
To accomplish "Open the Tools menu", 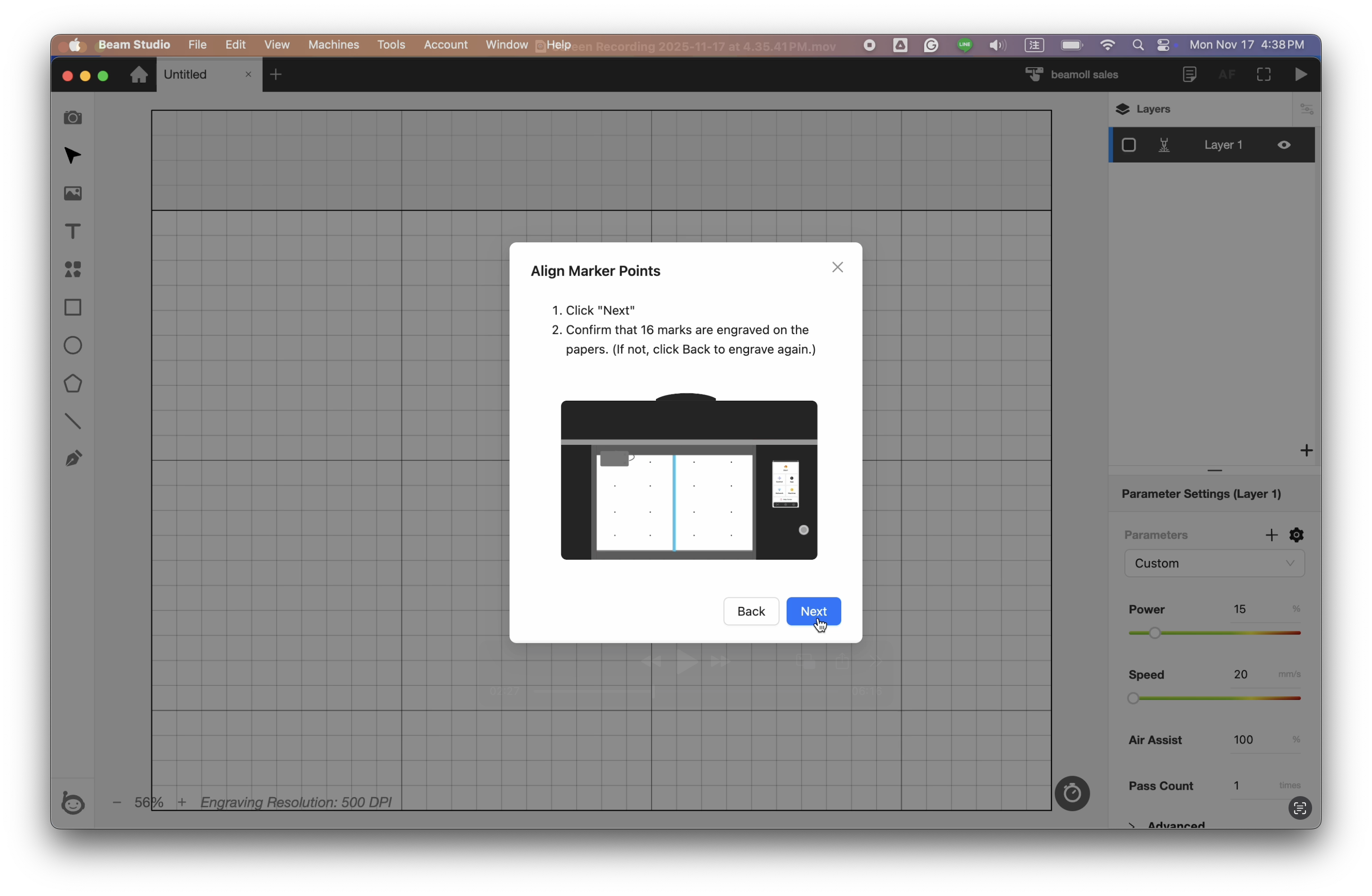I will click(x=391, y=44).
